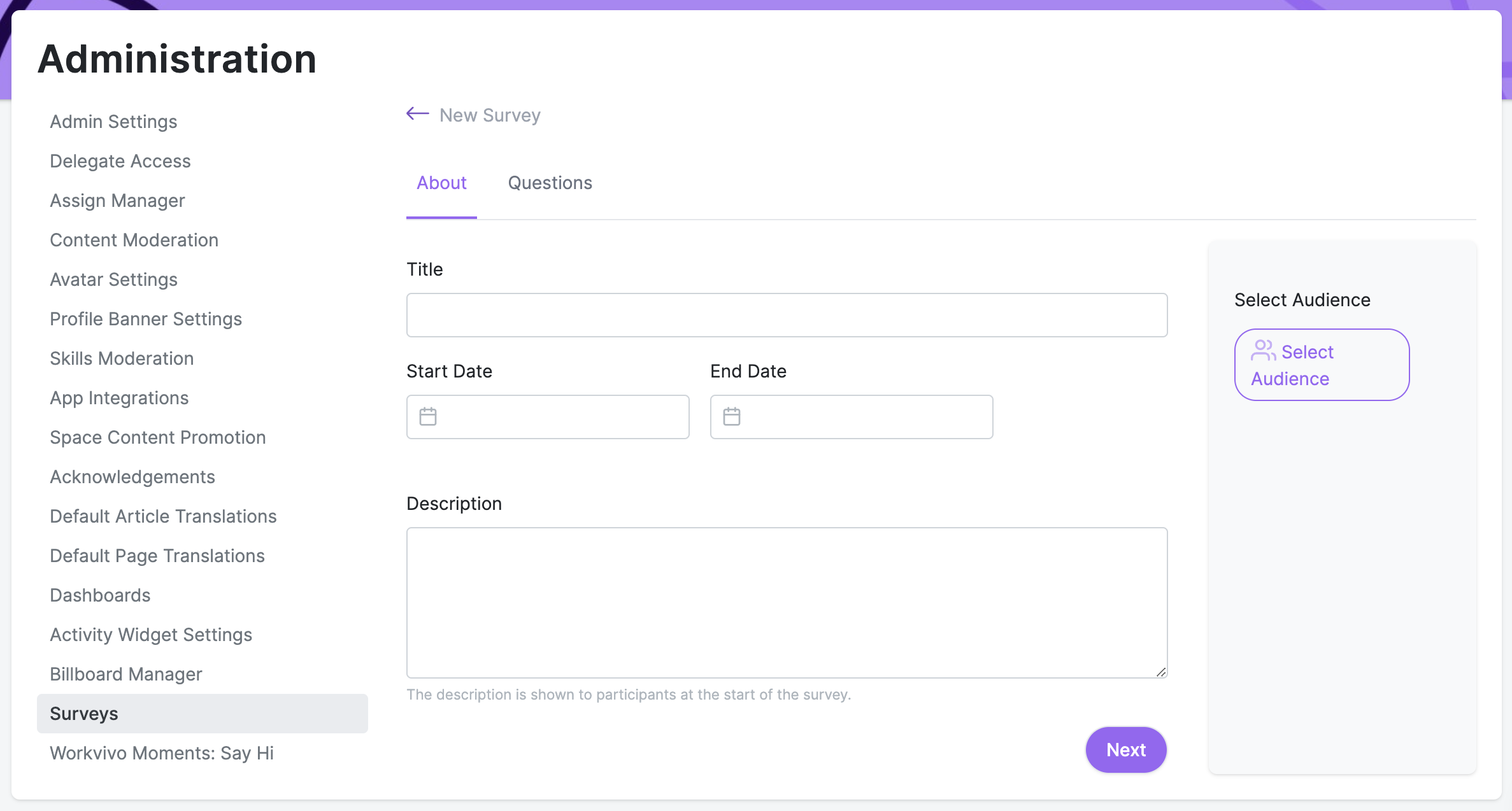Click inside the Description text area

(x=787, y=602)
